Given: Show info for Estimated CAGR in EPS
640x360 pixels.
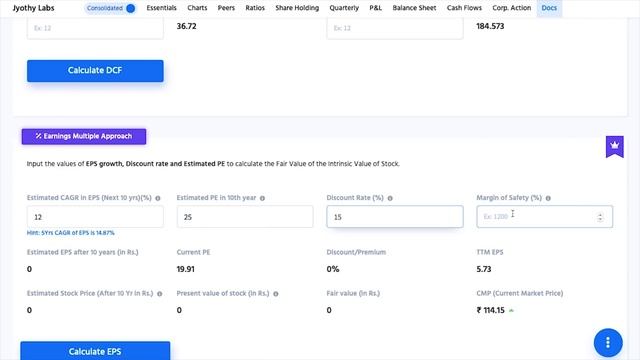Looking at the screenshot, I should (158, 198).
